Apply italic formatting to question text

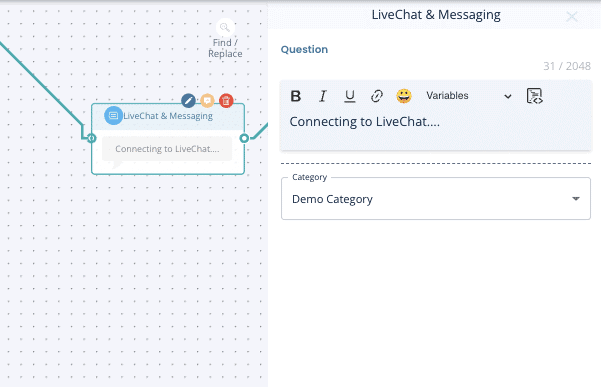(x=323, y=96)
